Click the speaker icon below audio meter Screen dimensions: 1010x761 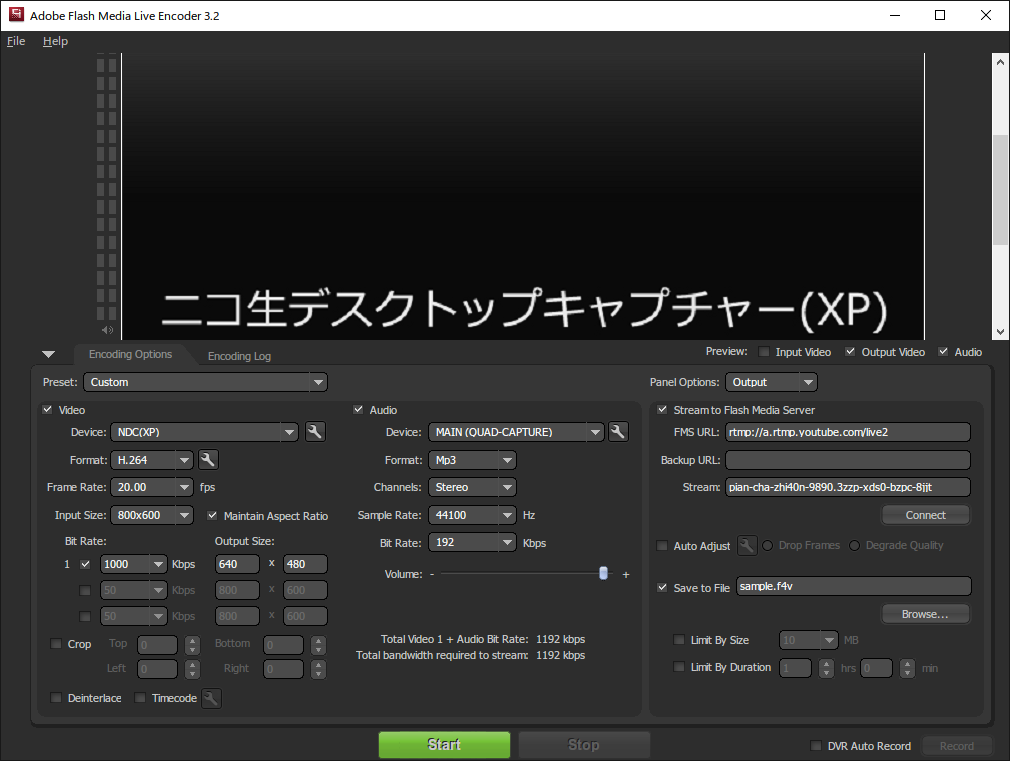[x=107, y=330]
